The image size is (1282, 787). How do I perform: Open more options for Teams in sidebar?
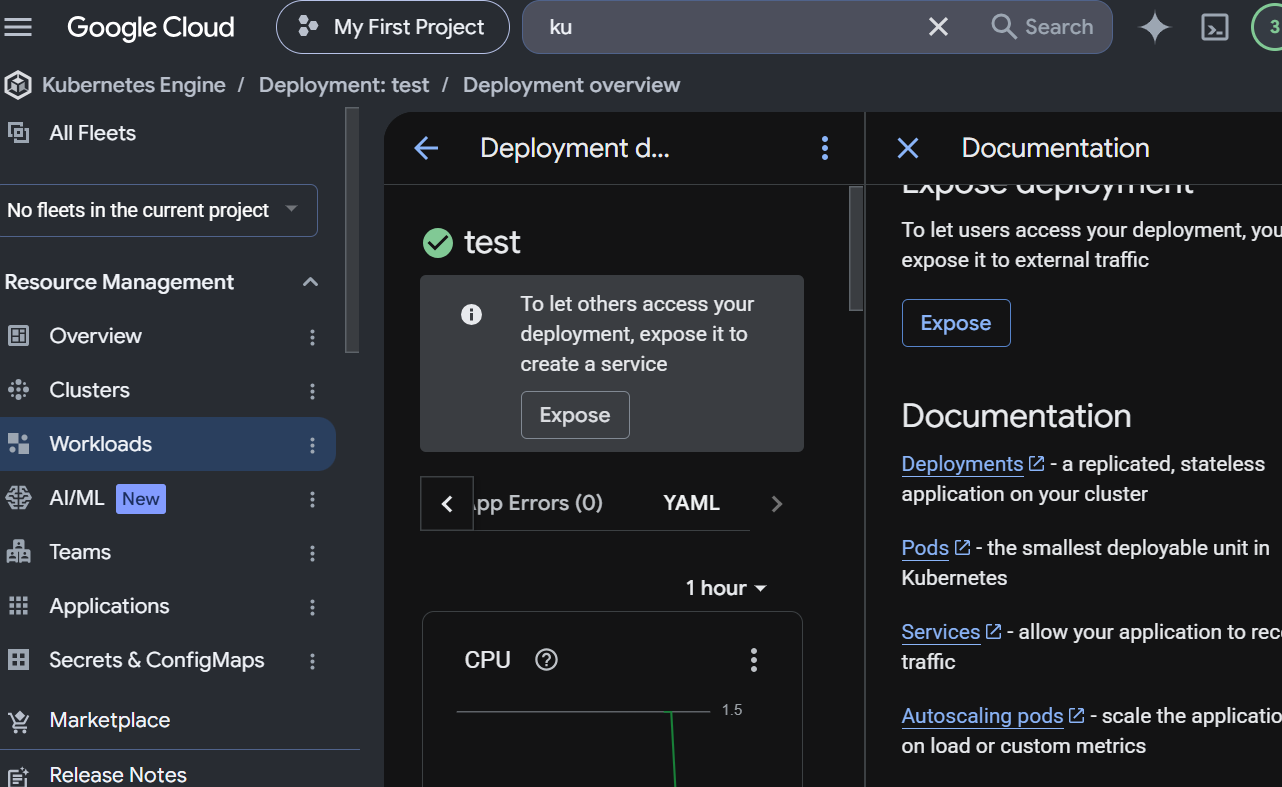[312, 553]
